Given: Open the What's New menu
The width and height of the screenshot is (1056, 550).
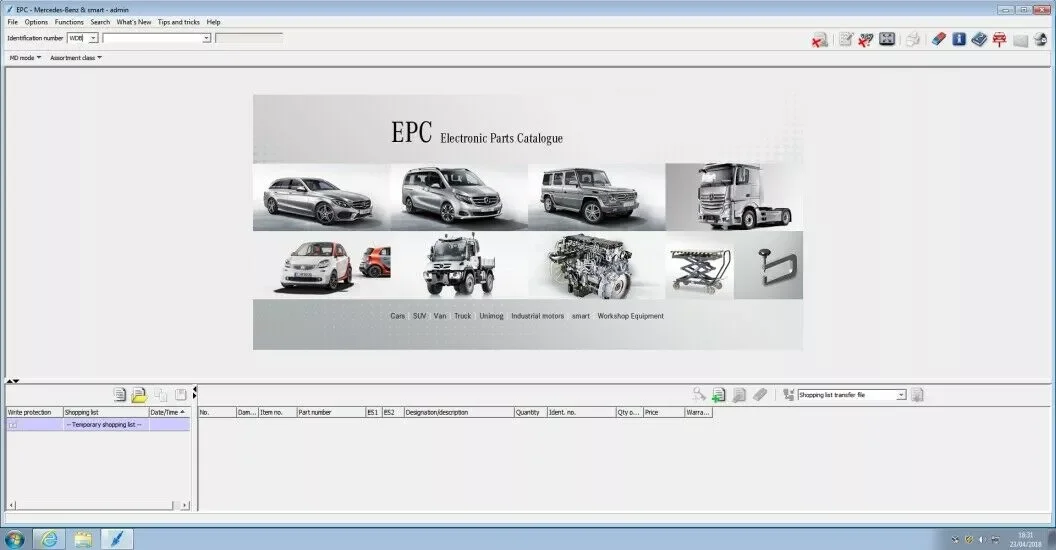Looking at the screenshot, I should point(134,22).
